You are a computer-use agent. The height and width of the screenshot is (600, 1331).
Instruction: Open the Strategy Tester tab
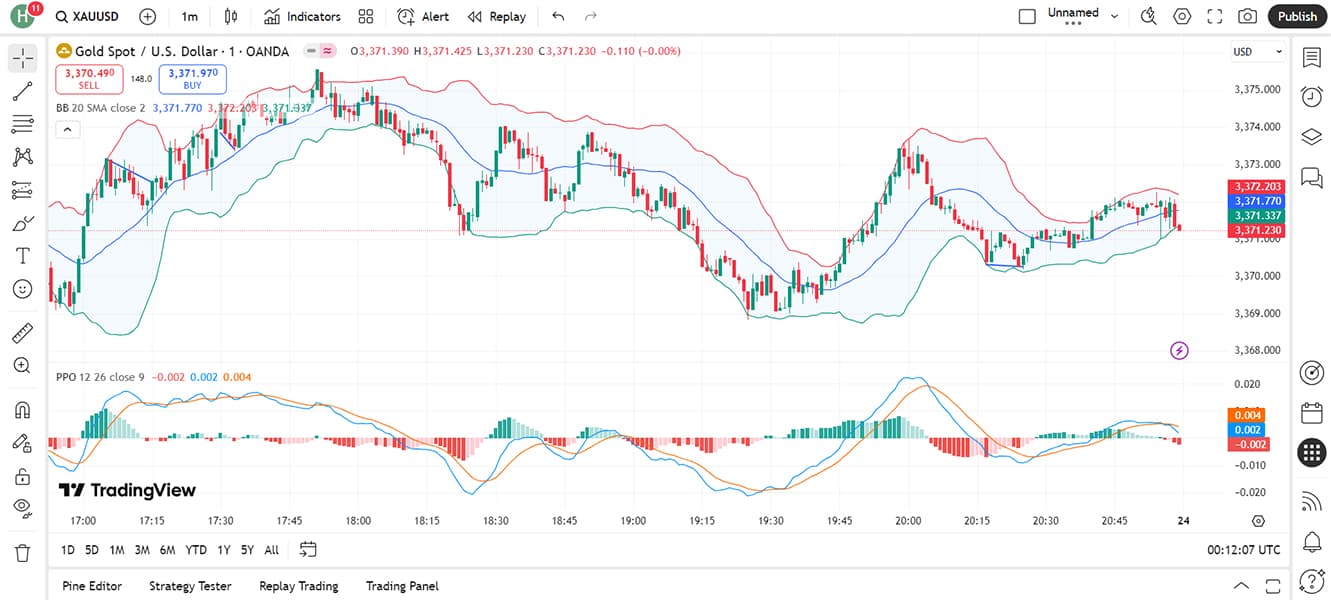pyautogui.click(x=190, y=586)
